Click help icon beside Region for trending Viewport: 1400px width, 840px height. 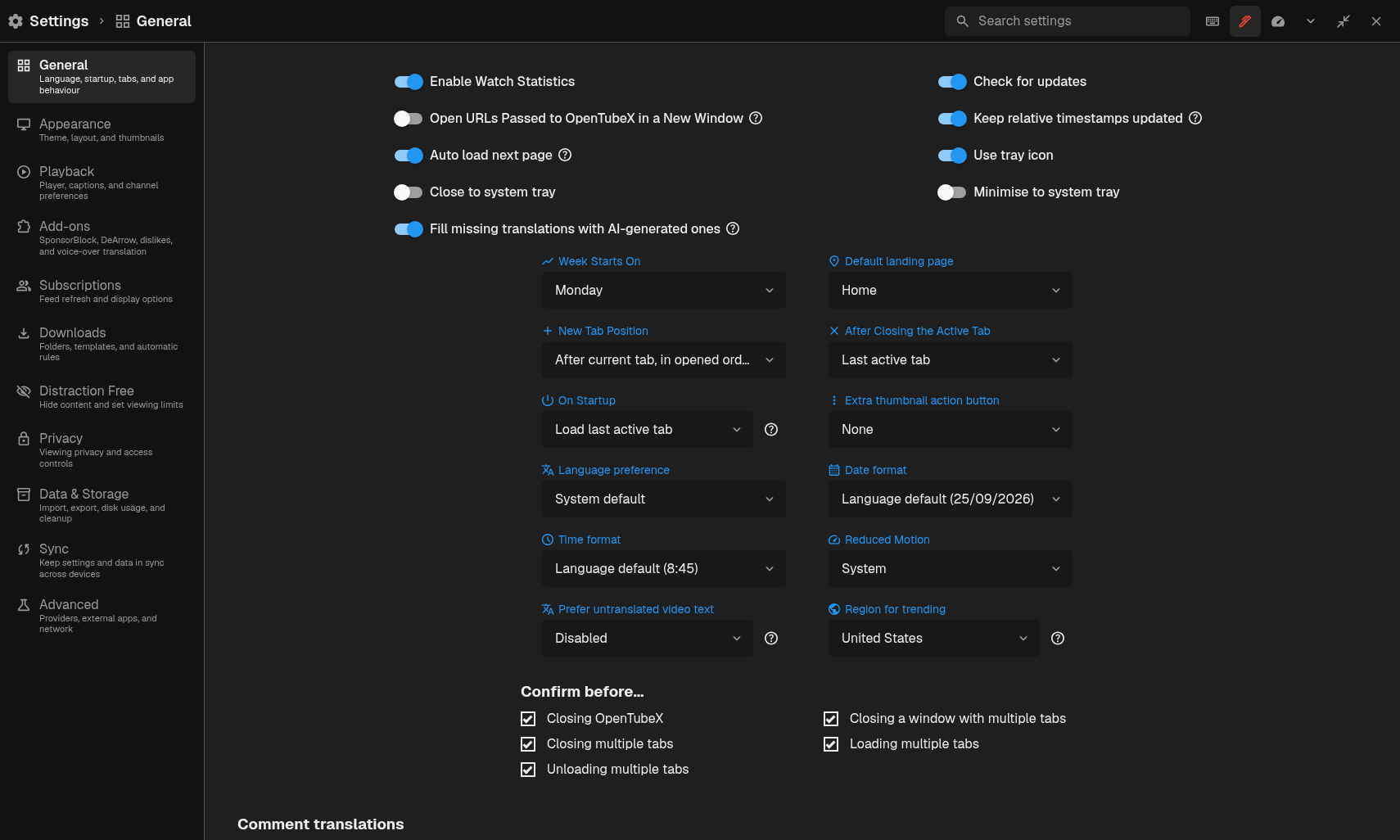[x=1058, y=639]
